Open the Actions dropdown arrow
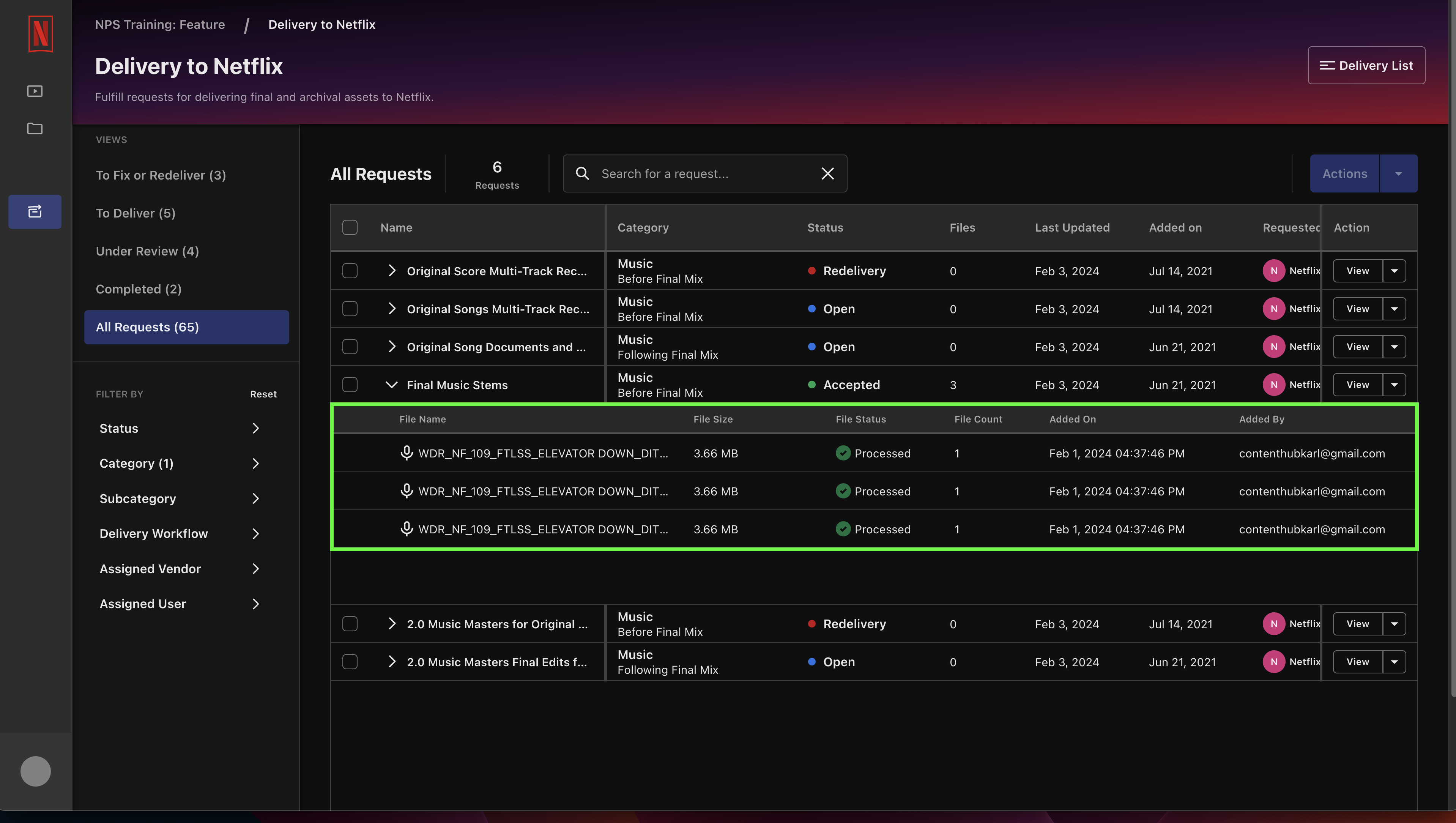 tap(1398, 173)
